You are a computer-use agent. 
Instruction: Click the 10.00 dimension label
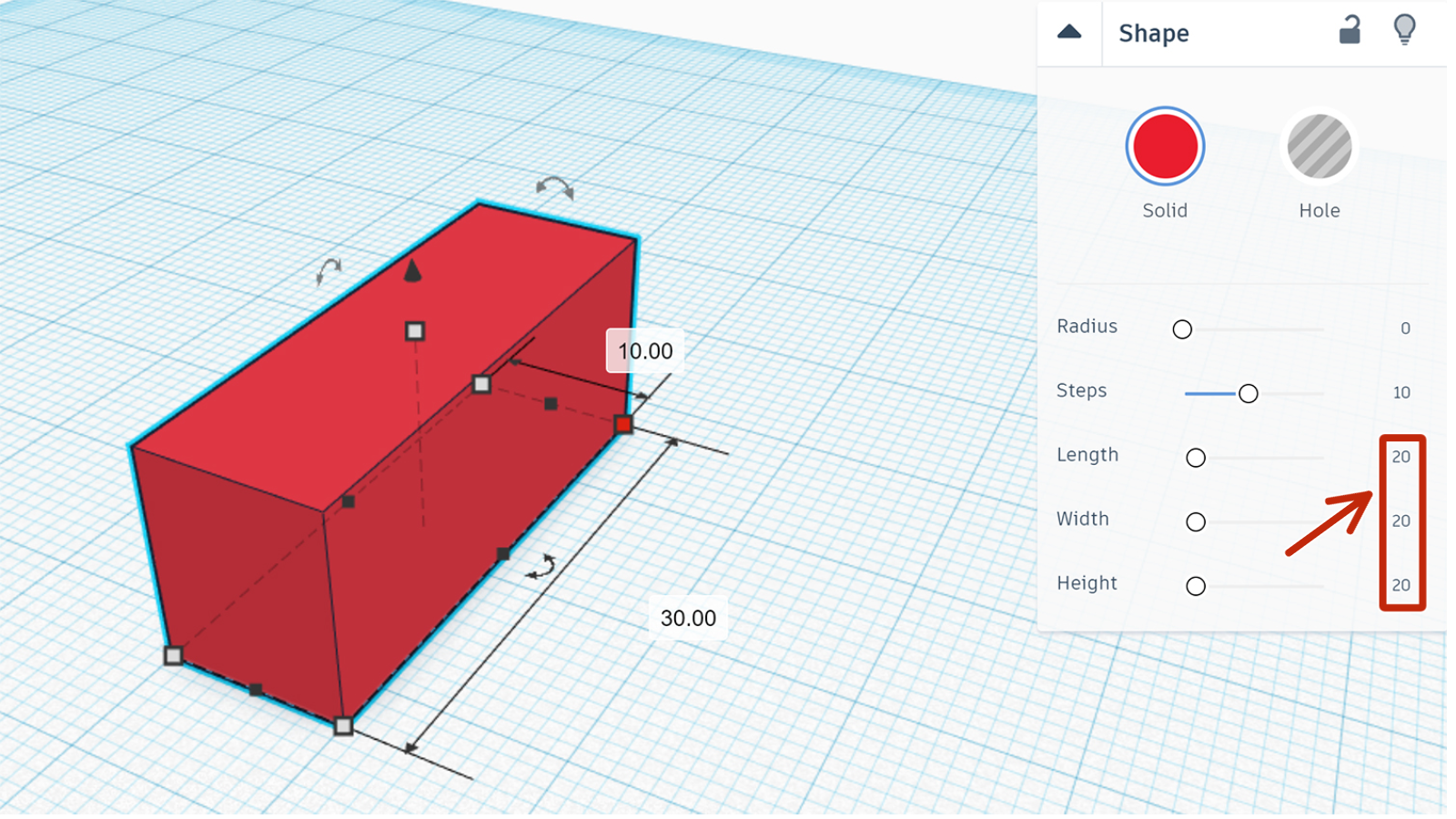click(645, 351)
